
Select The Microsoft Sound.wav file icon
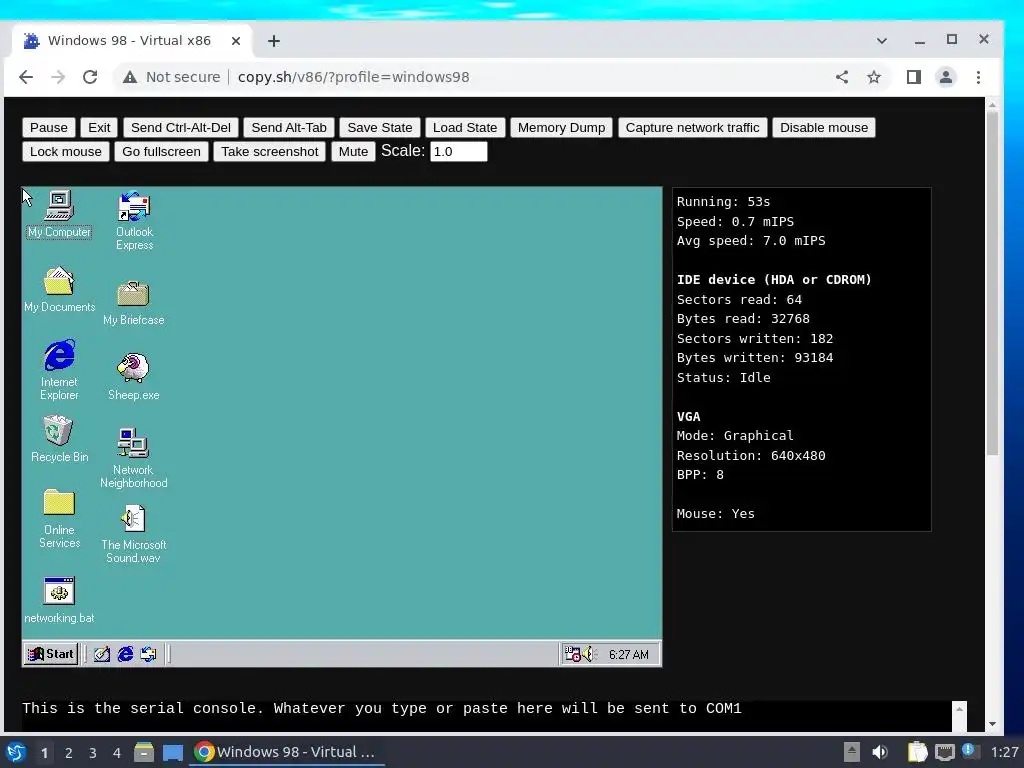133,534
